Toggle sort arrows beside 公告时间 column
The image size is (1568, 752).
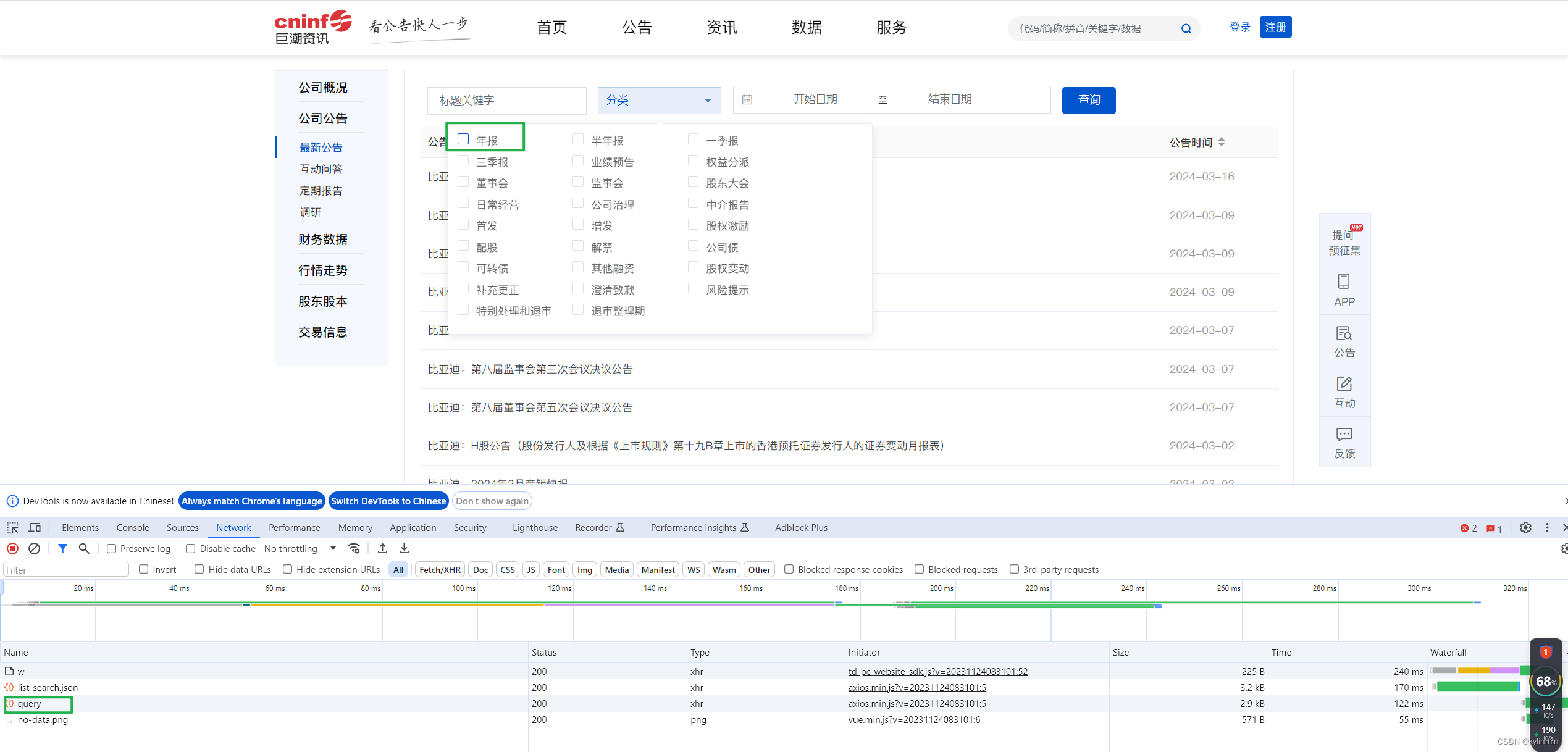point(1222,142)
